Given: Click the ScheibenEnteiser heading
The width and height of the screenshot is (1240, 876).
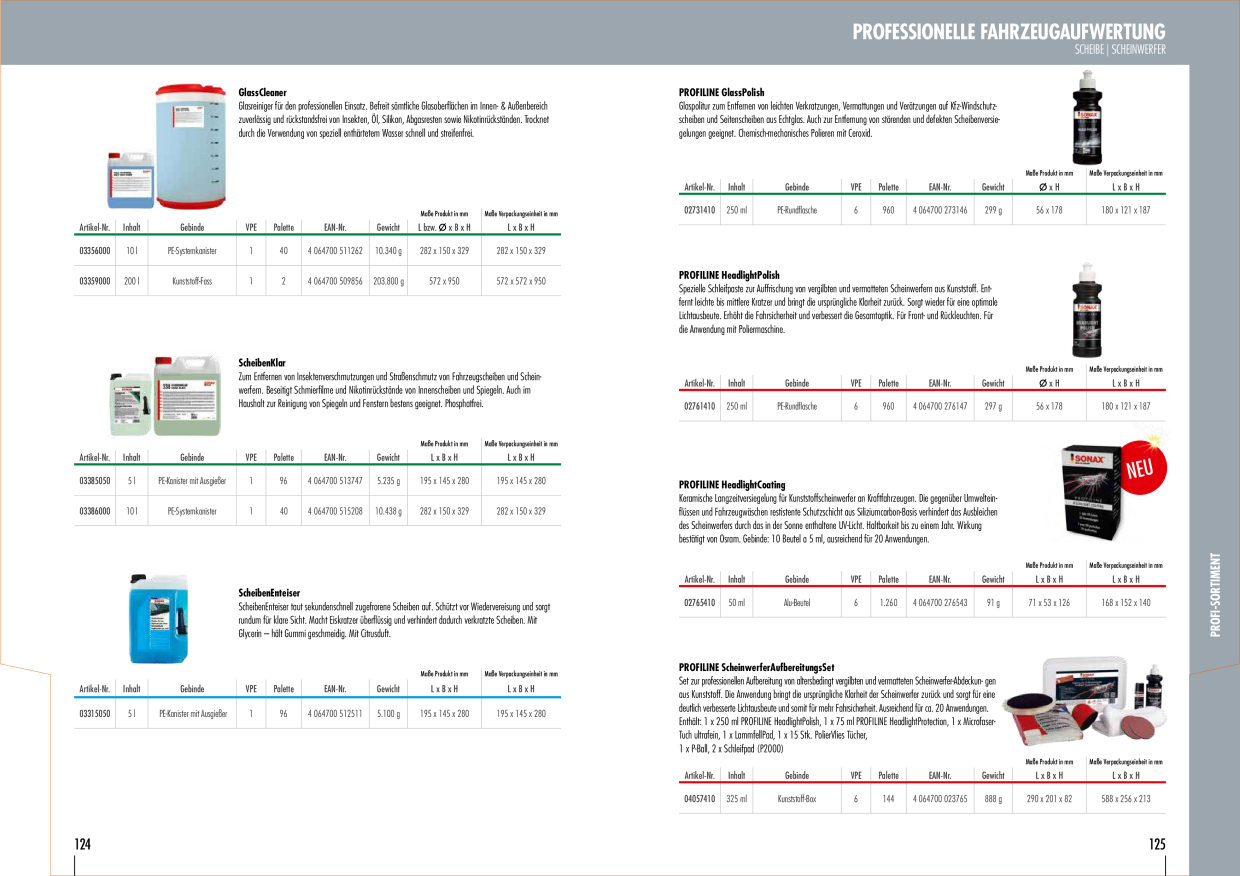Looking at the screenshot, I should (x=269, y=593).
